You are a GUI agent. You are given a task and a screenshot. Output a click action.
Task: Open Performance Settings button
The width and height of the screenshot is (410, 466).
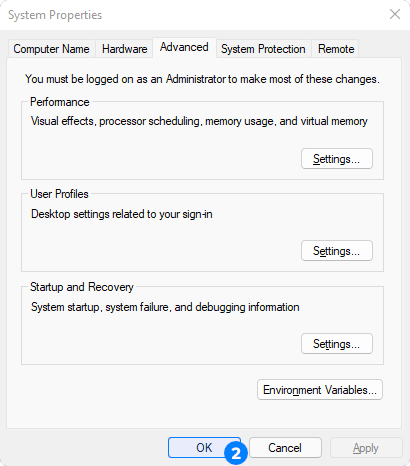[337, 159]
